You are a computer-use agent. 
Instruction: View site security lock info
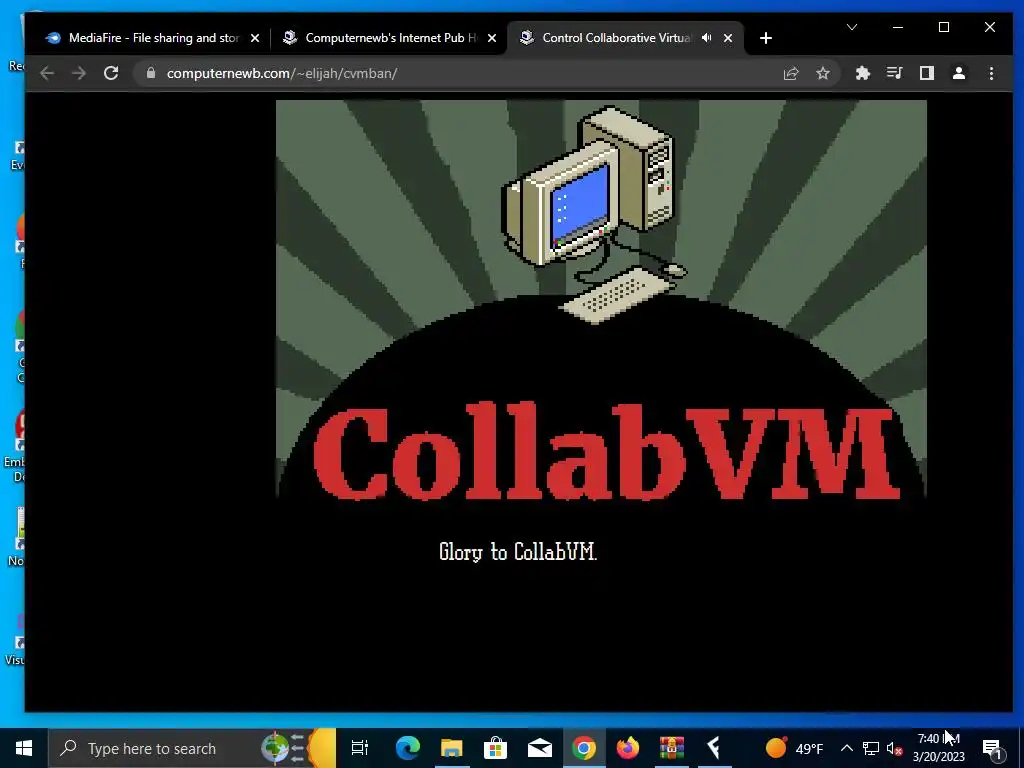(x=151, y=72)
